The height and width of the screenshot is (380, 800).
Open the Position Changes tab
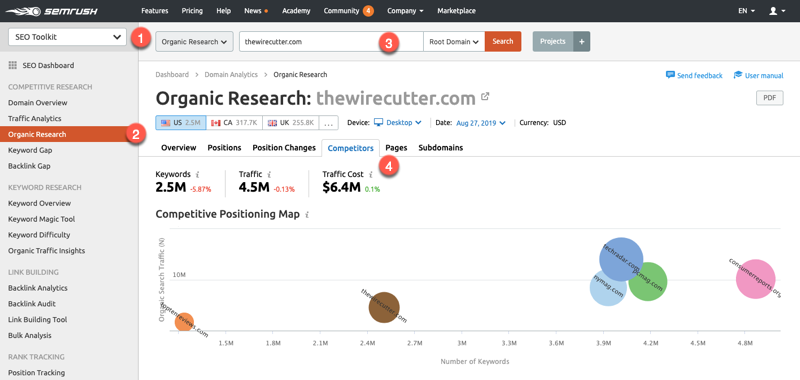coord(284,148)
